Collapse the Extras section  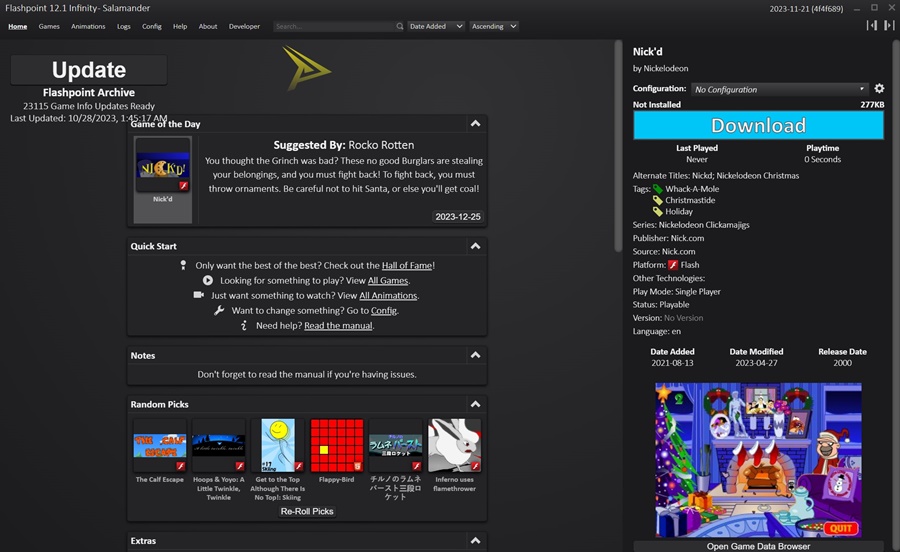pos(475,541)
